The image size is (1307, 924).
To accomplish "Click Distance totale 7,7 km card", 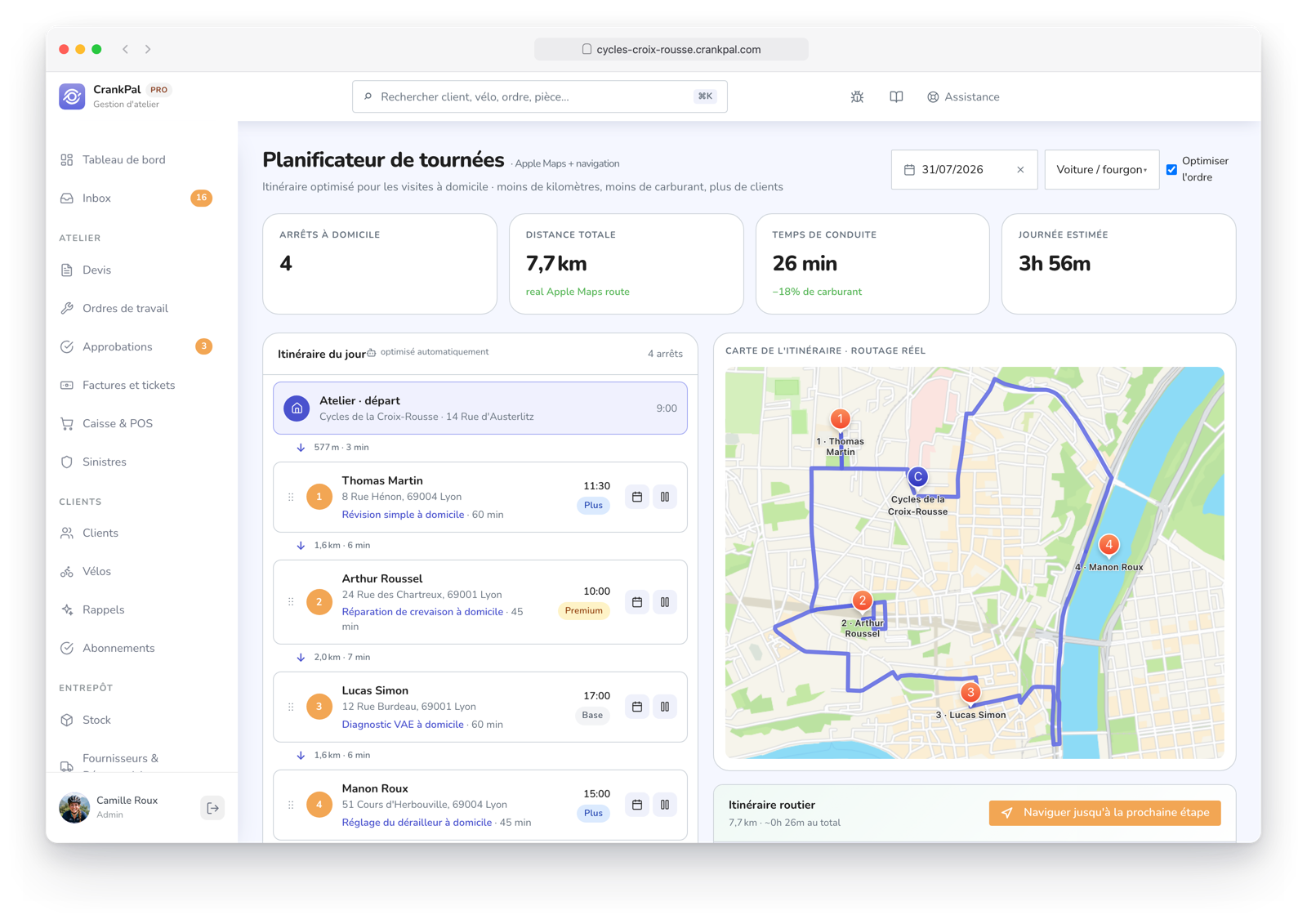I will 627,264.
